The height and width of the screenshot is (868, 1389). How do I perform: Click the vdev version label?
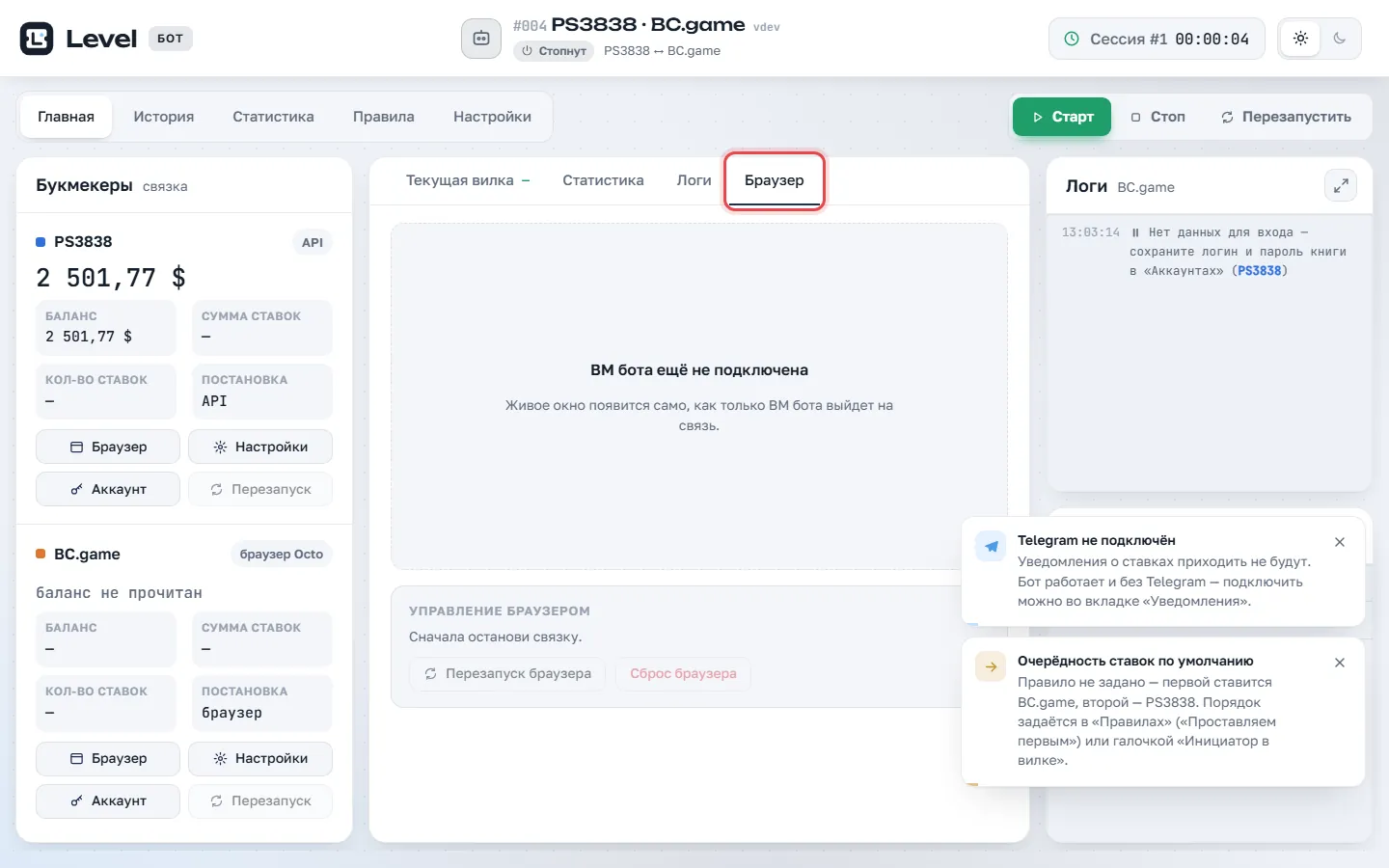coord(767,27)
